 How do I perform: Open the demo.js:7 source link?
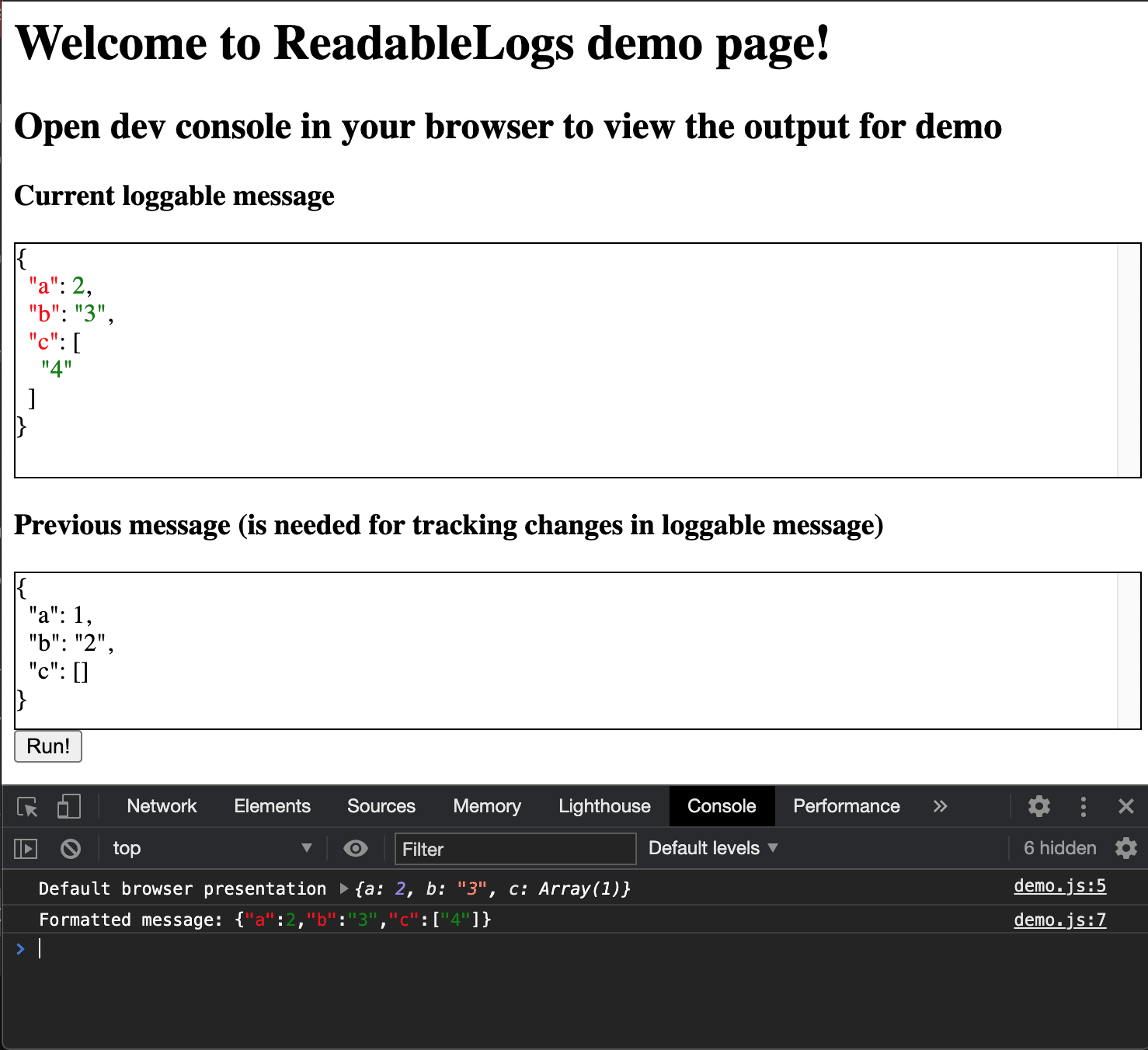click(x=1059, y=920)
